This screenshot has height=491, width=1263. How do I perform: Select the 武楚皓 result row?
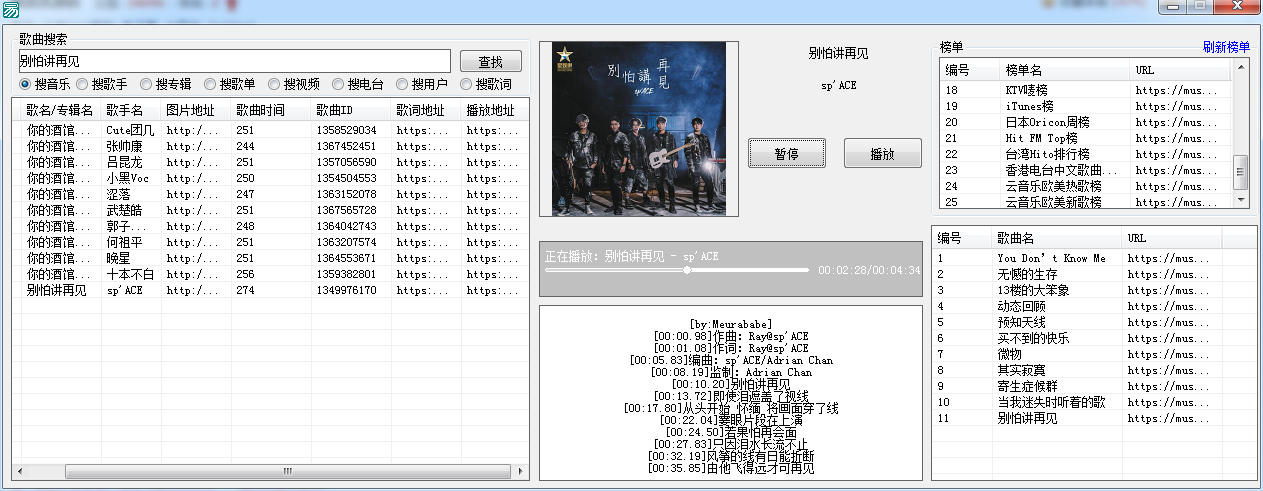click(x=270, y=210)
